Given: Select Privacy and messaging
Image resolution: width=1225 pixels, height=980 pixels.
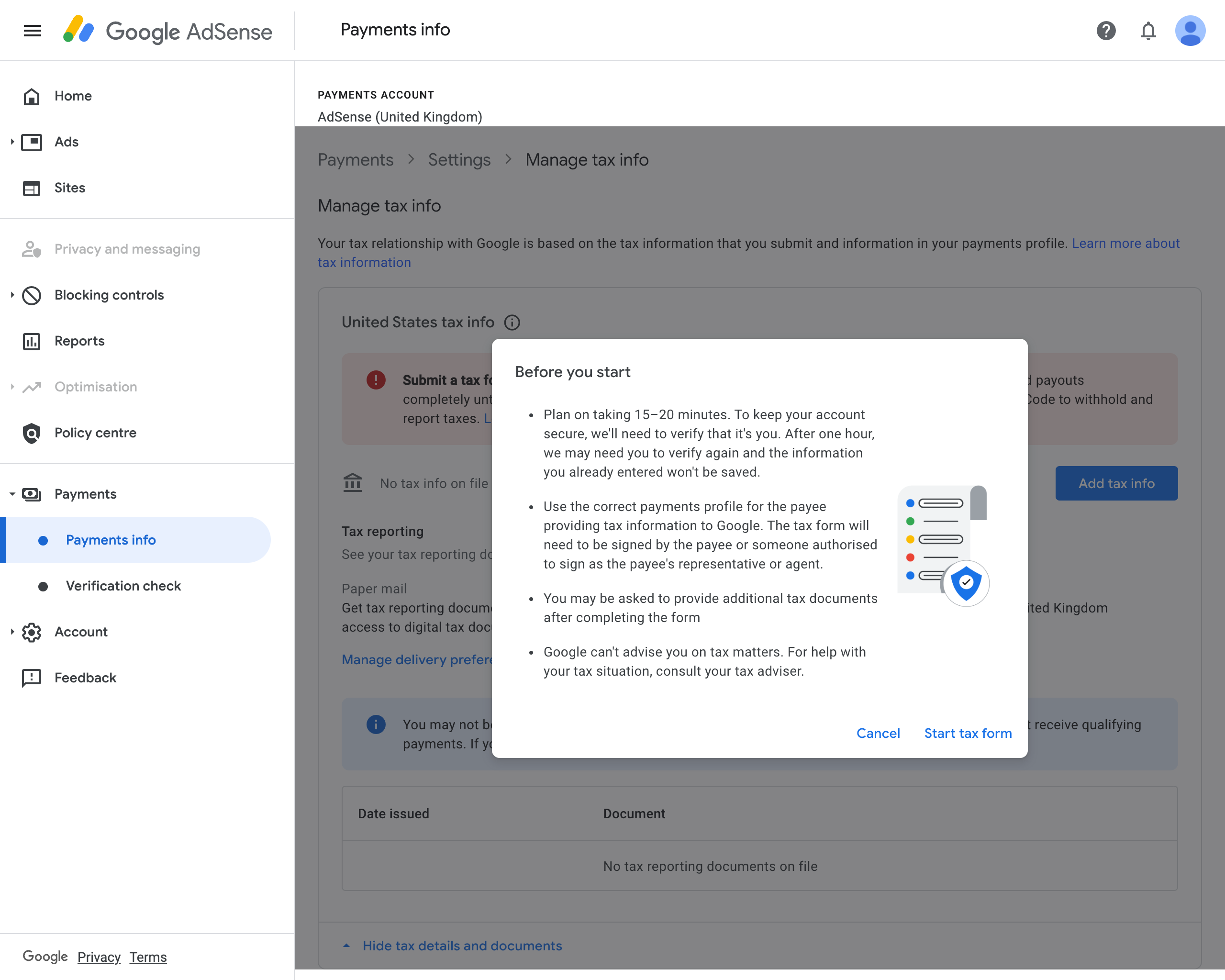Looking at the screenshot, I should (127, 249).
